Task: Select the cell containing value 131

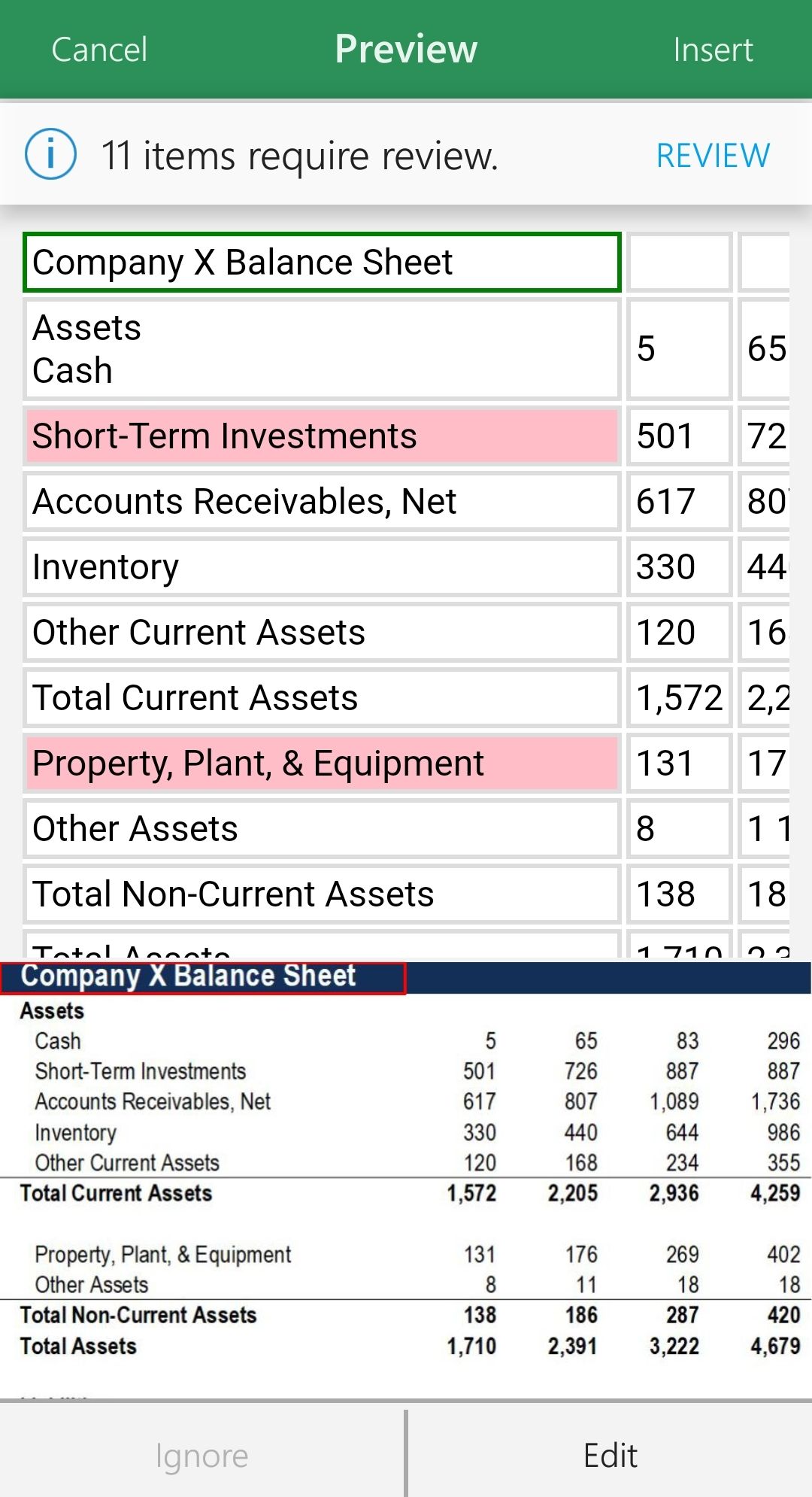Action: pyautogui.click(x=678, y=762)
